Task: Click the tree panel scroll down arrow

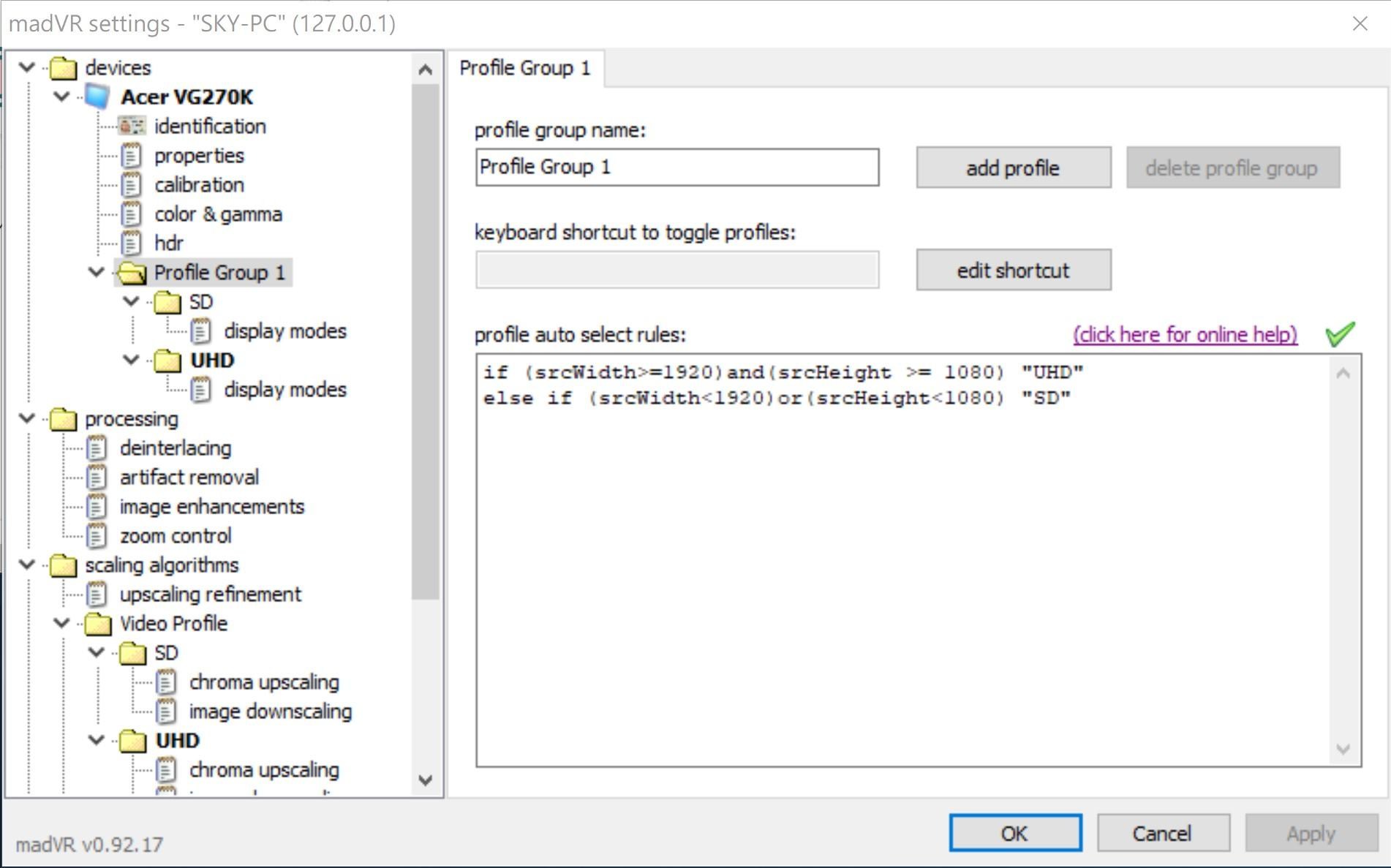Action: pyautogui.click(x=426, y=780)
